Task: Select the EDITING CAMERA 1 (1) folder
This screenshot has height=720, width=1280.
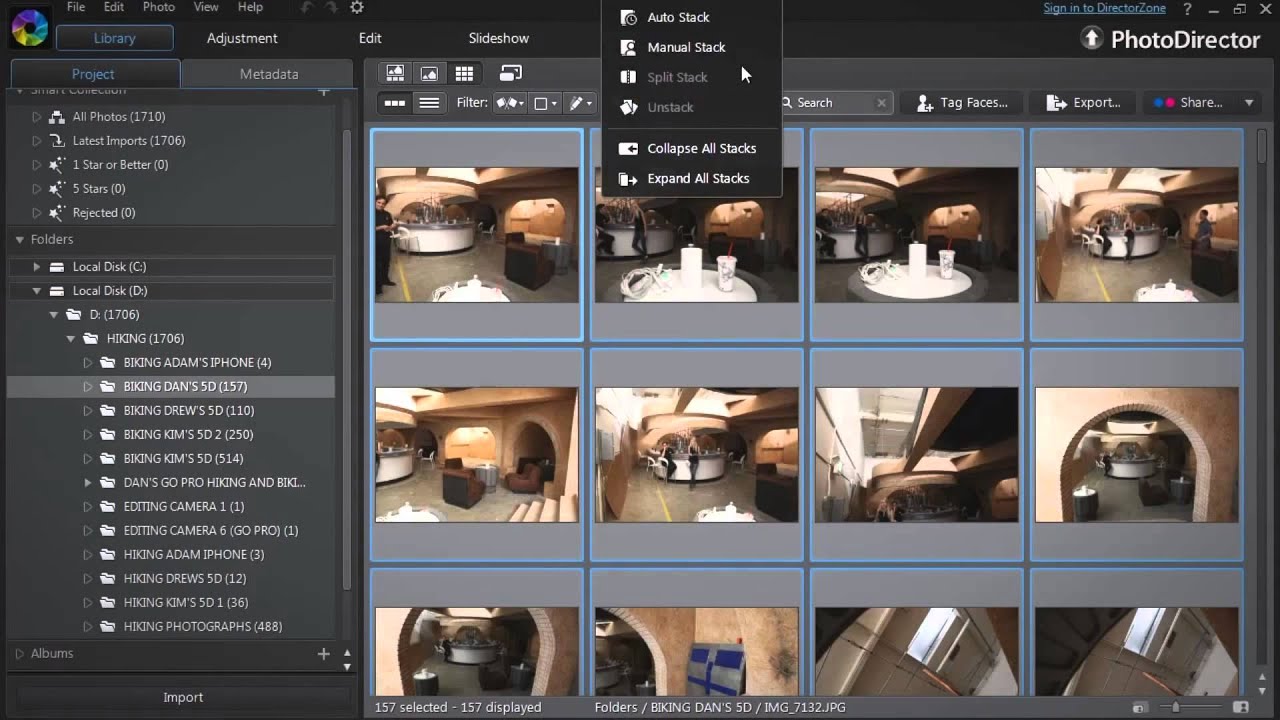Action: 184,507
